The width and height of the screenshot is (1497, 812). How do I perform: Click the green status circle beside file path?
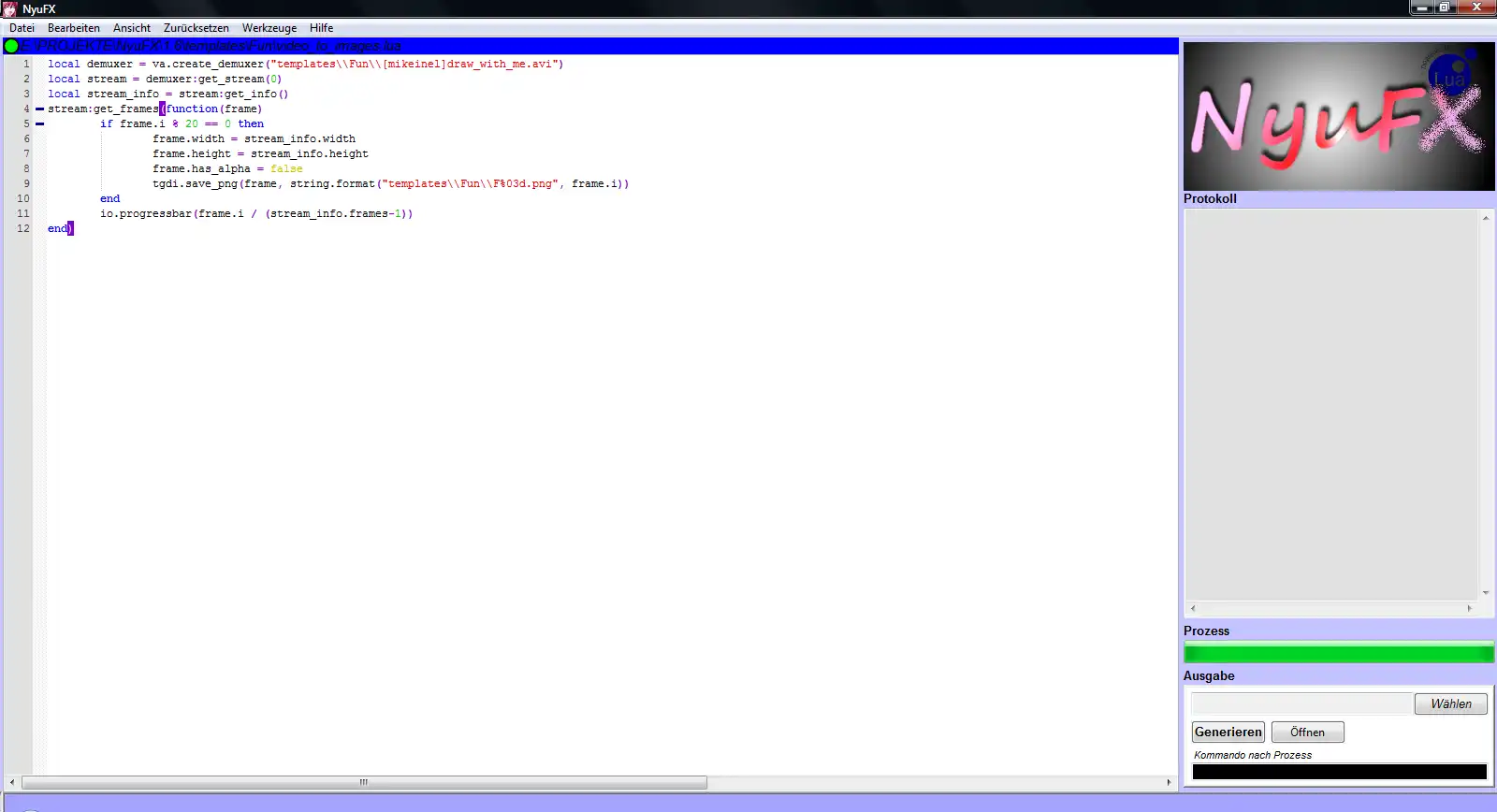pos(11,46)
